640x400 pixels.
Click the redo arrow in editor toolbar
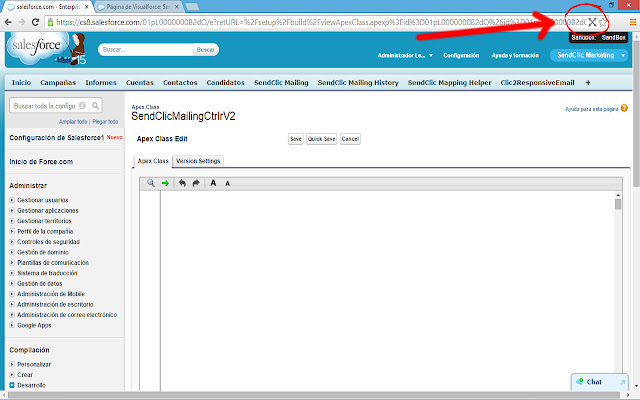[x=196, y=183]
